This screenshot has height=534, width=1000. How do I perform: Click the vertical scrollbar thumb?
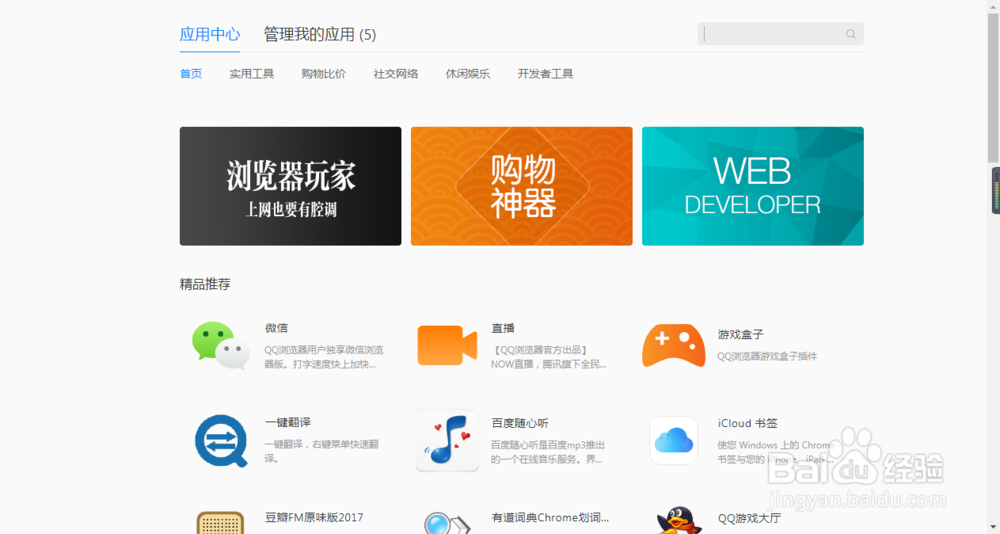[993, 88]
